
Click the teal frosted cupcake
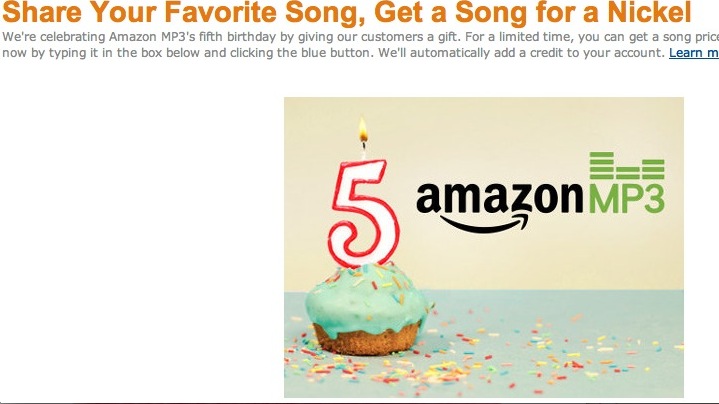[367, 307]
